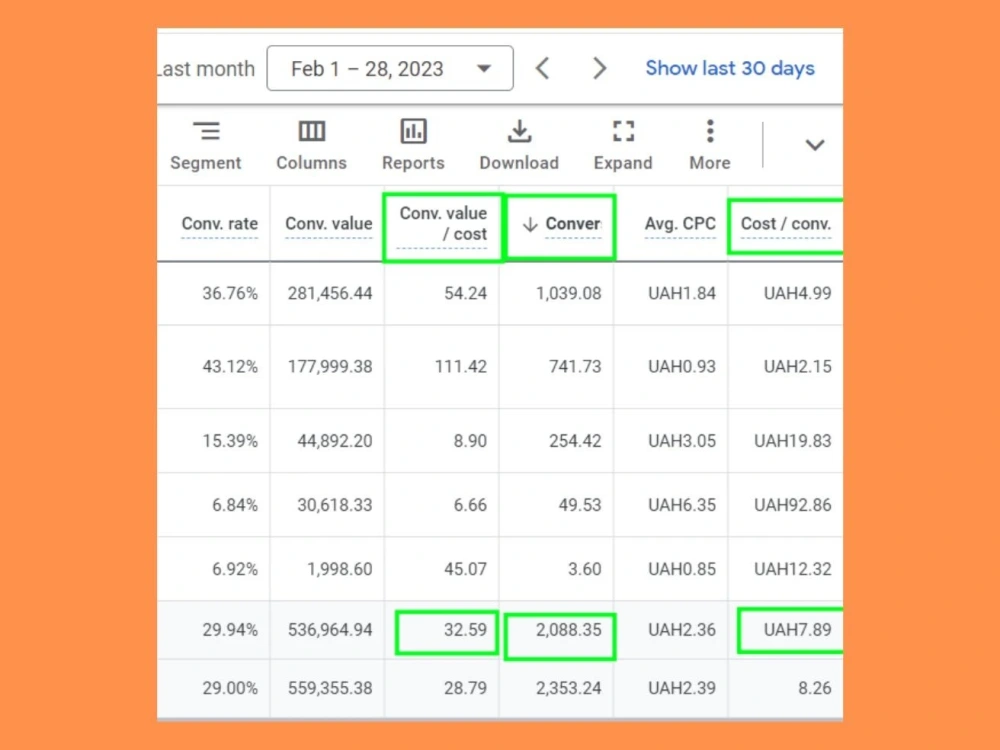Go to next date range arrow
The height and width of the screenshot is (750, 1000).
pos(599,68)
